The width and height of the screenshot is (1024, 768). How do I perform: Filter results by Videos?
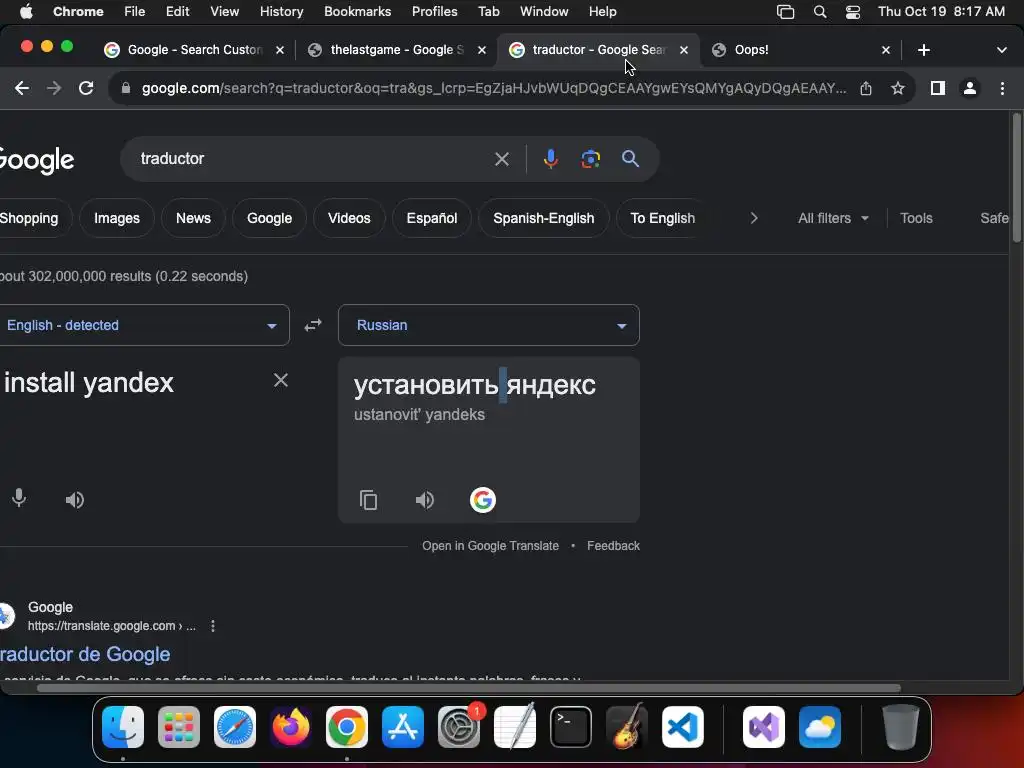coord(349,218)
